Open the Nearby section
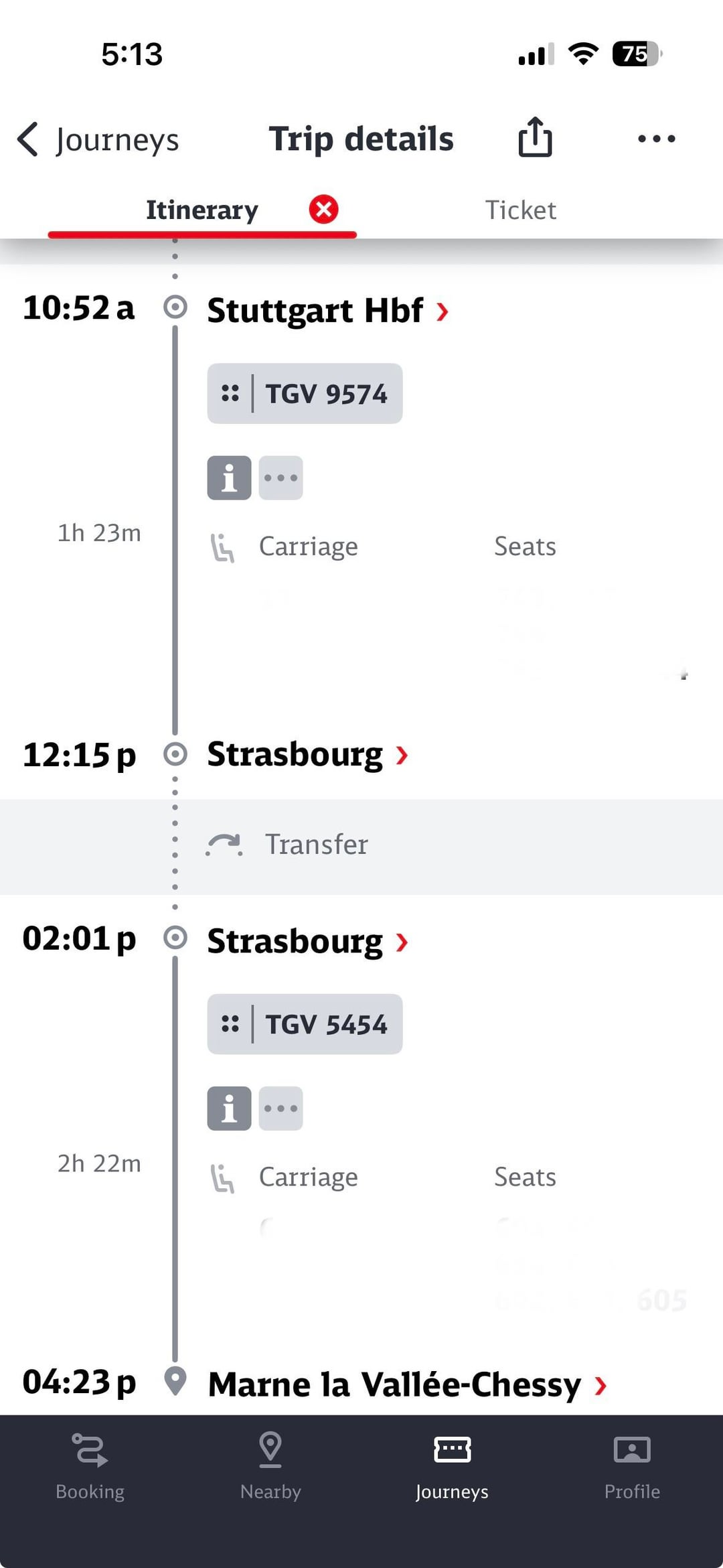This screenshot has height=1568, width=723. [270, 1465]
